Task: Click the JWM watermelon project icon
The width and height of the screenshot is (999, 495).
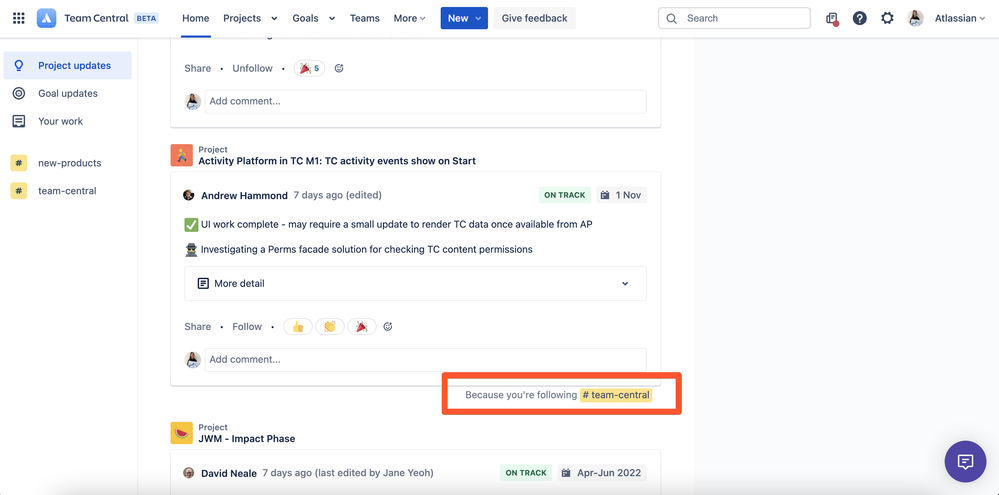Action: (182, 433)
